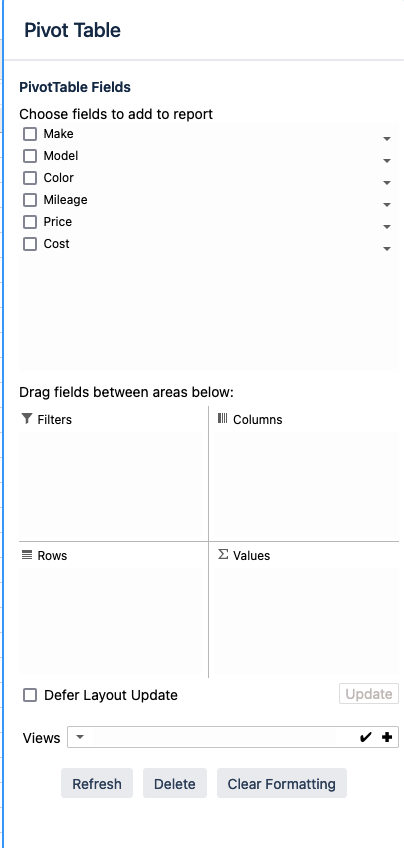The width and height of the screenshot is (404, 848).
Task: Click the Refresh button
Action: 97,783
